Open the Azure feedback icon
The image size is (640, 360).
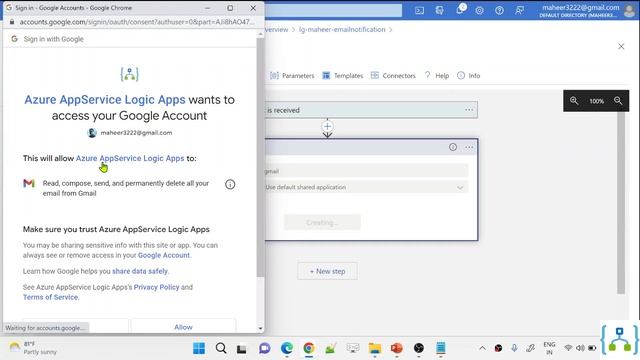pyautogui.click(x=520, y=10)
